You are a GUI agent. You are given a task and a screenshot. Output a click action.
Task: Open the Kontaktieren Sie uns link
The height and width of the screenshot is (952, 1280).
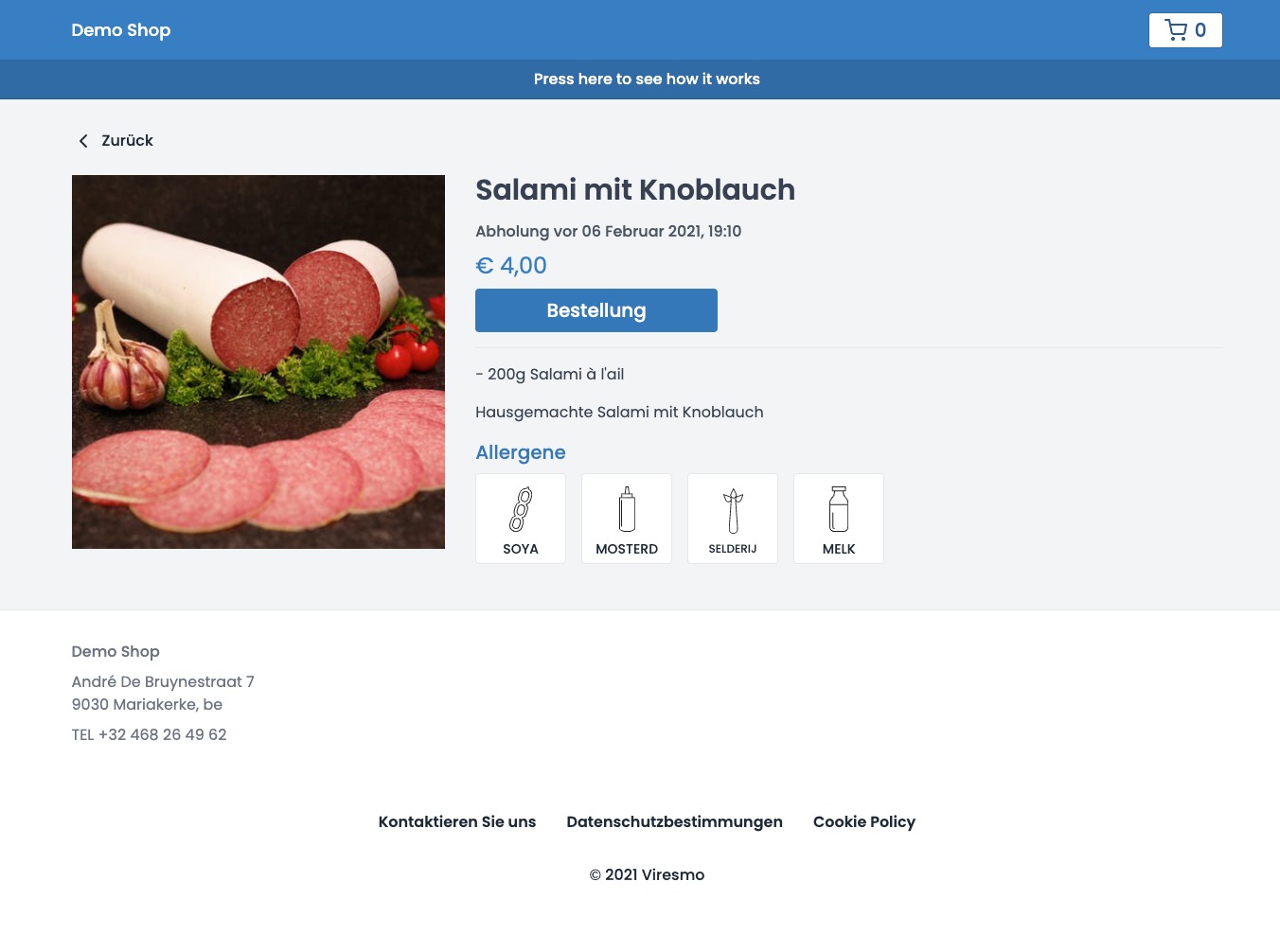(x=457, y=821)
